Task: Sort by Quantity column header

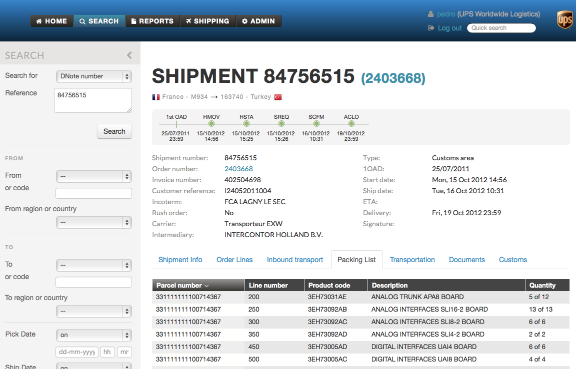Action: coord(547,285)
